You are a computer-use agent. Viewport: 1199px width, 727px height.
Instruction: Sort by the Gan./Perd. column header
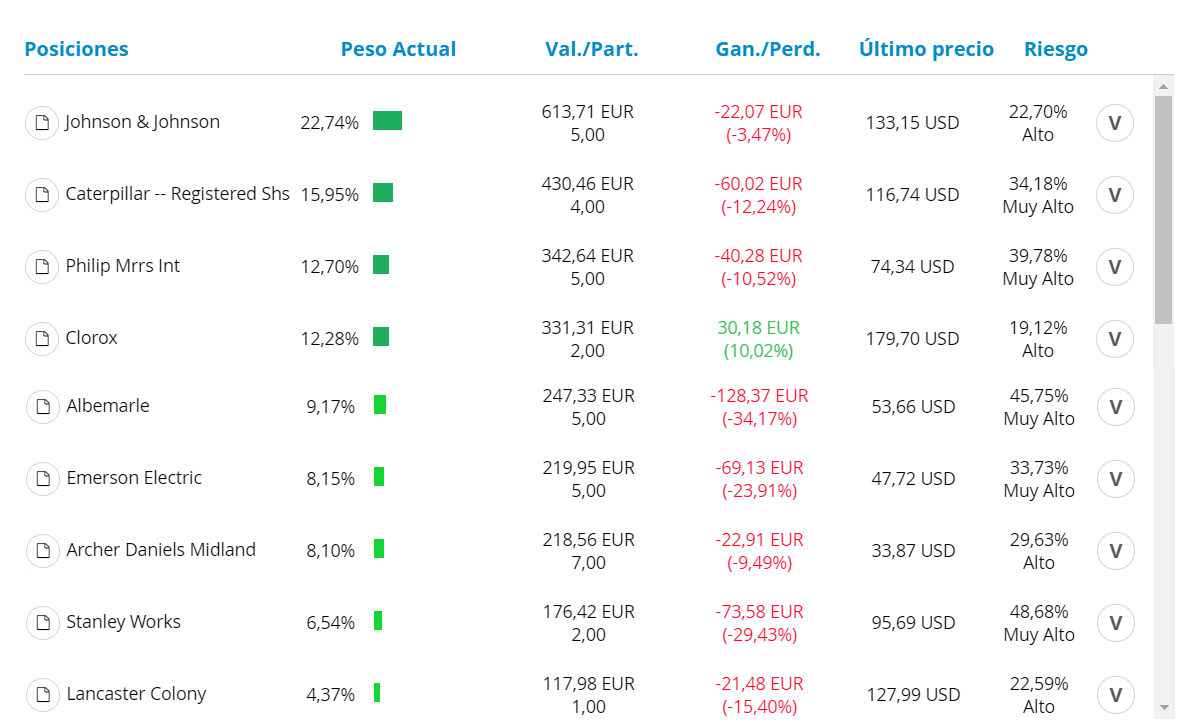768,49
